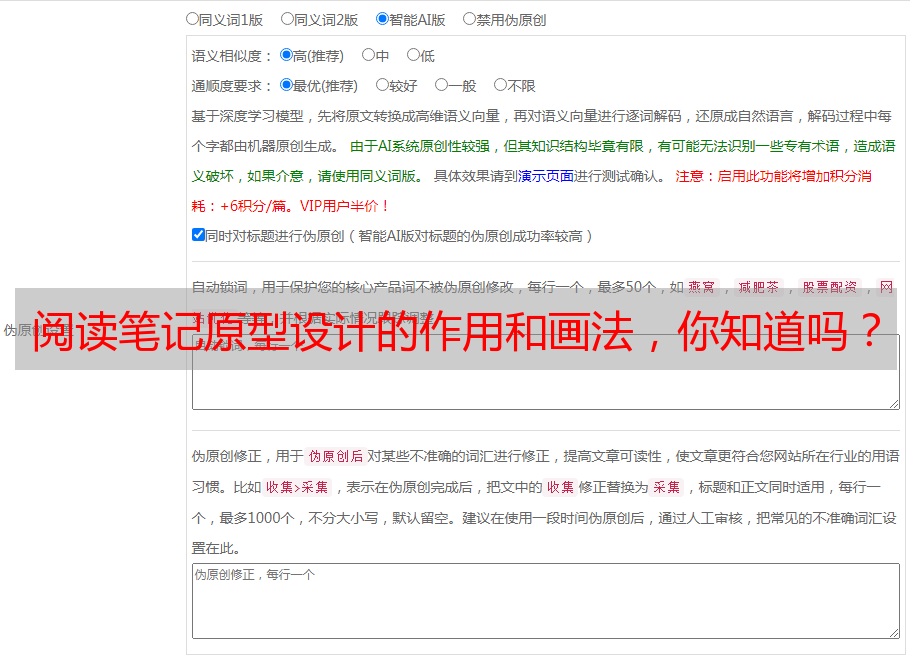The height and width of the screenshot is (658, 911).
Task: Set 通顺度要求 to 较好
Action: (382, 85)
